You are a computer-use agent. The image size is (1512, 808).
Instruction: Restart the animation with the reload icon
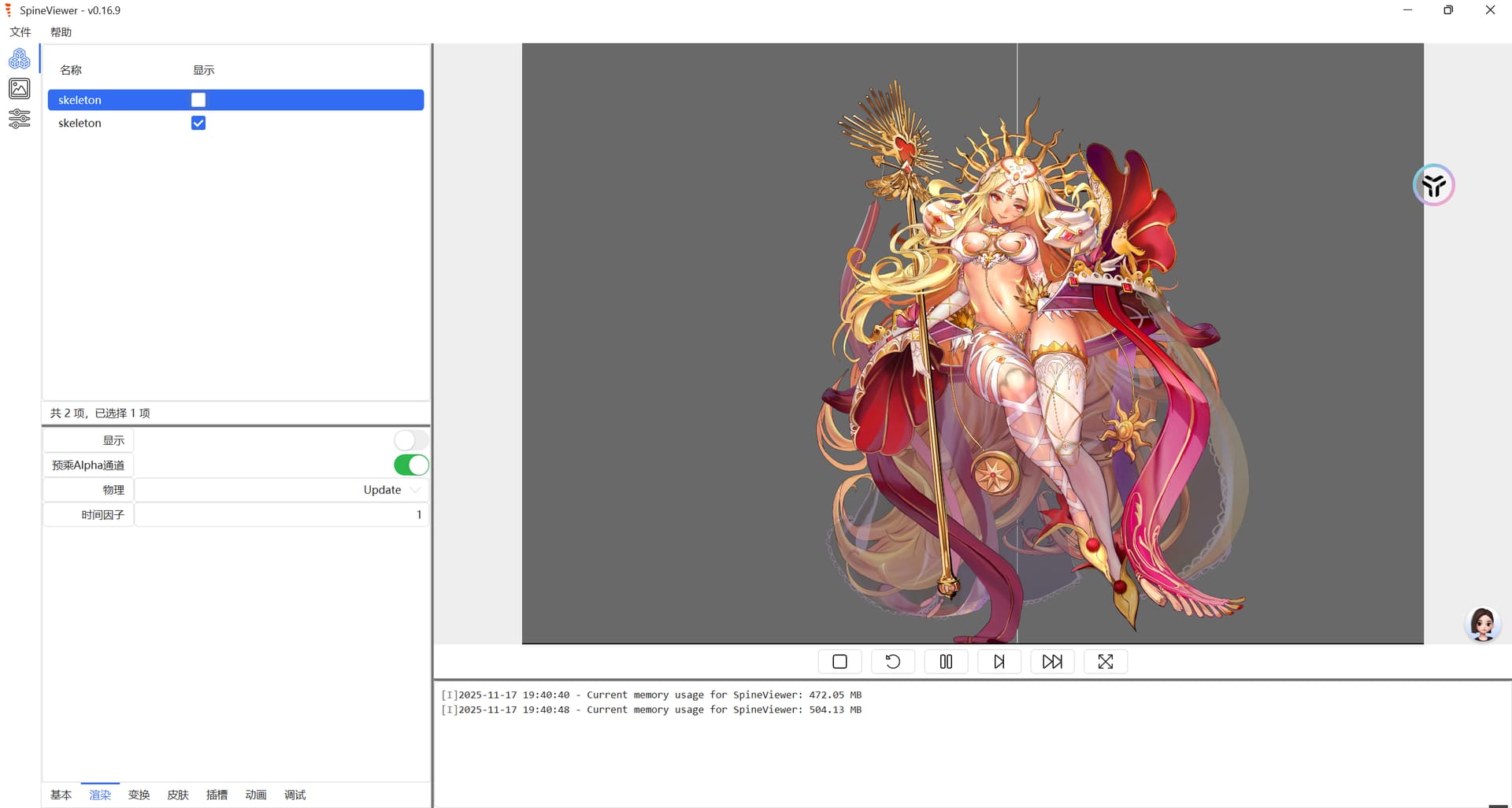tap(892, 662)
